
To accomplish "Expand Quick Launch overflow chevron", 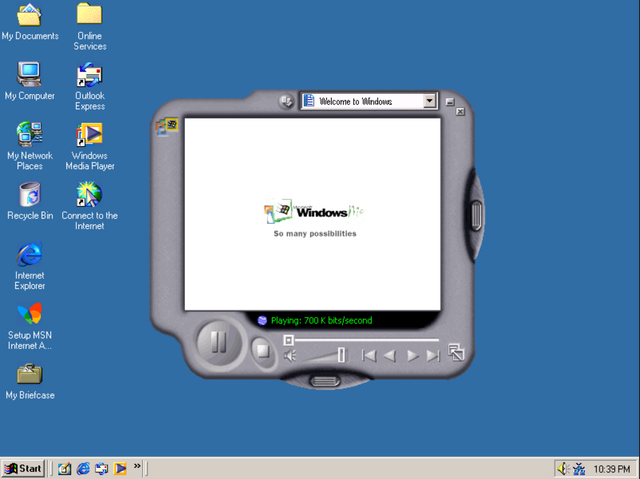I will click(x=137, y=466).
